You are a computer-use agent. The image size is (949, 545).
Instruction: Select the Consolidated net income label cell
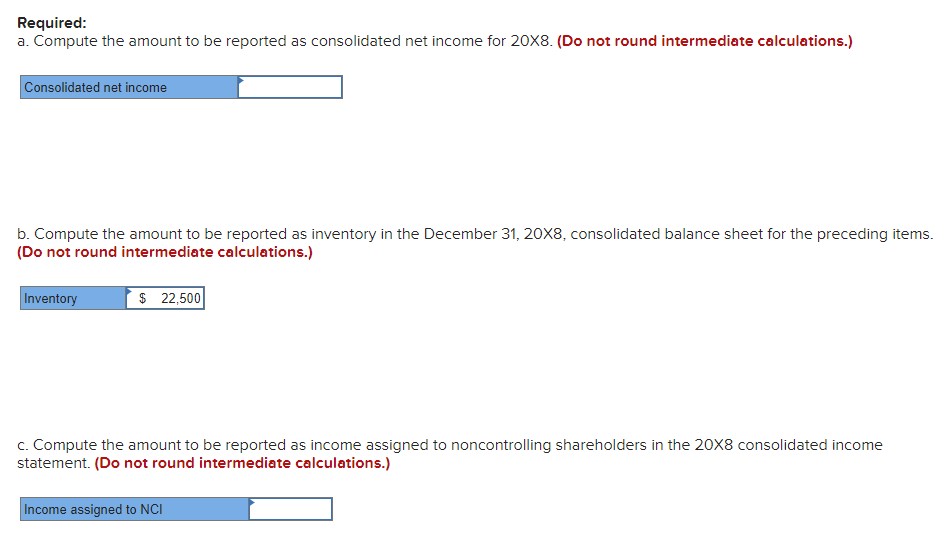click(x=129, y=87)
